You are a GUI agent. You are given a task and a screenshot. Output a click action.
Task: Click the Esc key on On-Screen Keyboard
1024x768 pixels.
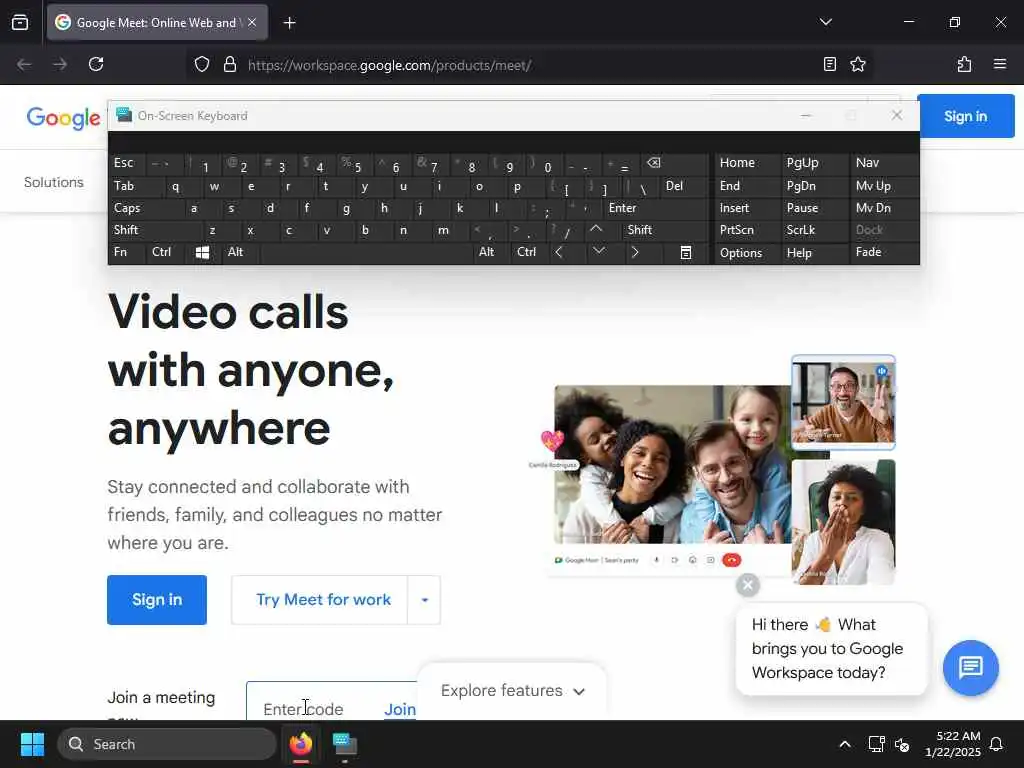click(127, 163)
